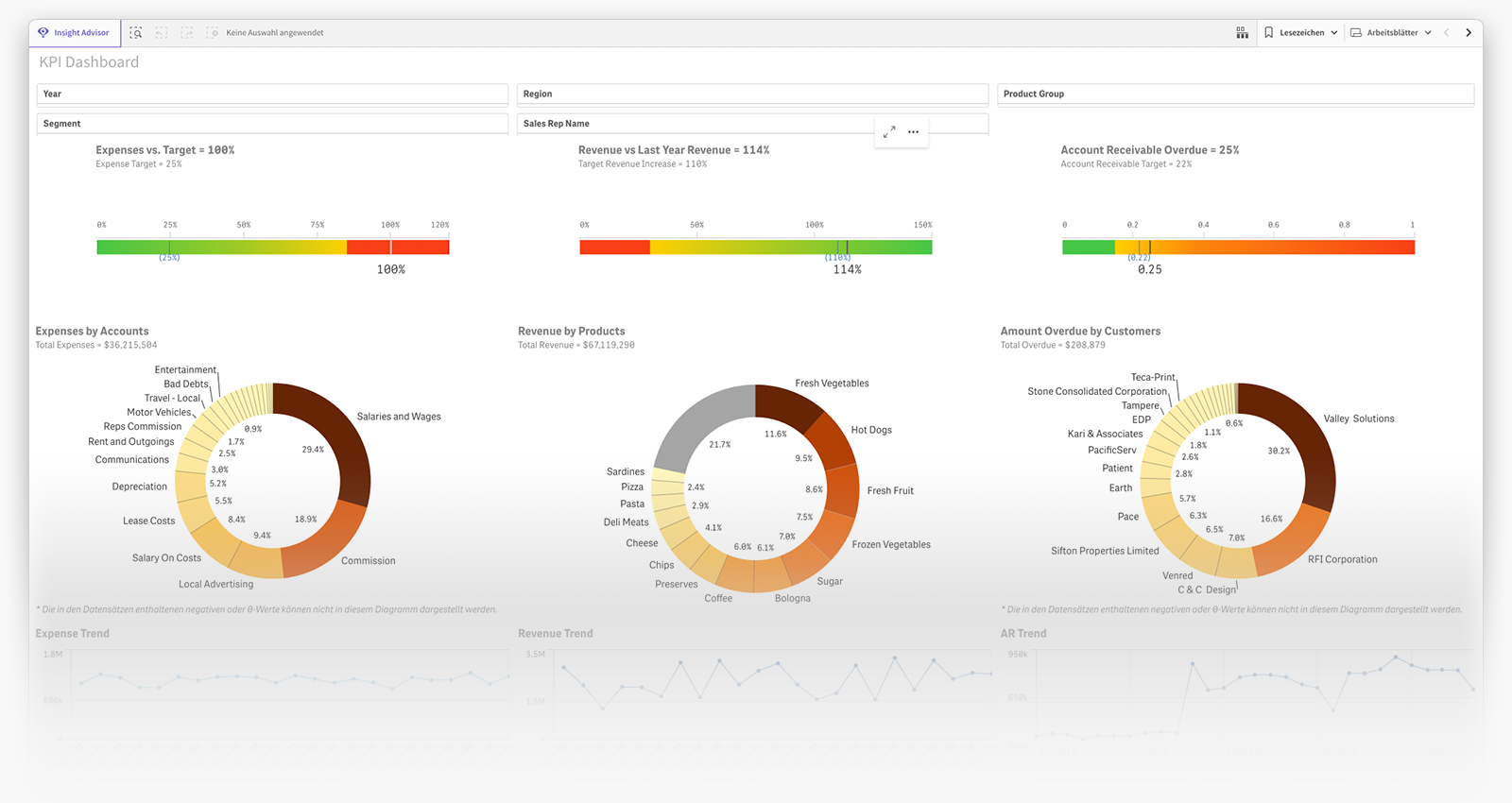This screenshot has height=803, width=1512.
Task: Select the Valley Solutions label
Action: point(1358,419)
